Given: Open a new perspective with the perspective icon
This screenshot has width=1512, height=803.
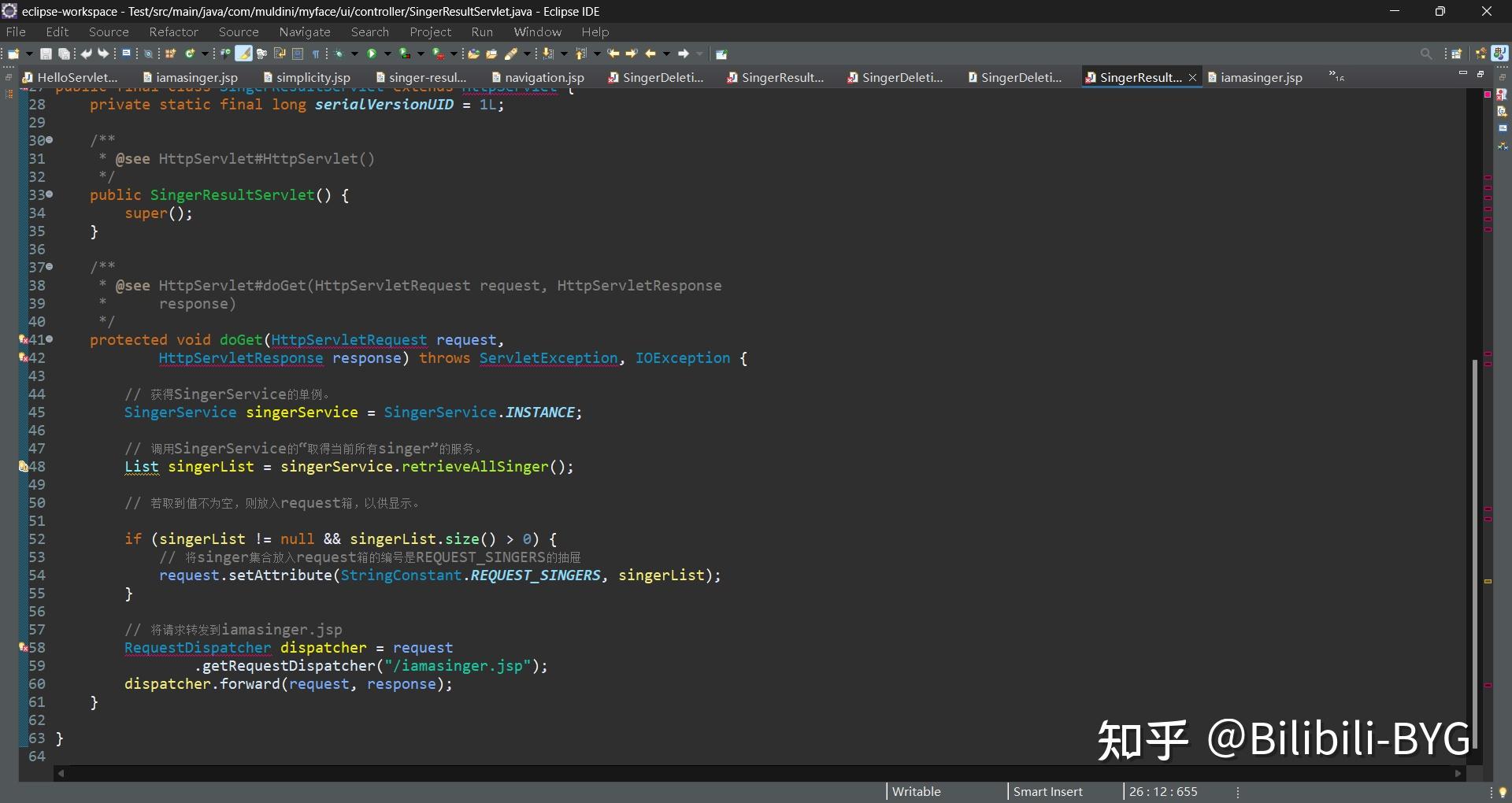Looking at the screenshot, I should (x=1456, y=54).
